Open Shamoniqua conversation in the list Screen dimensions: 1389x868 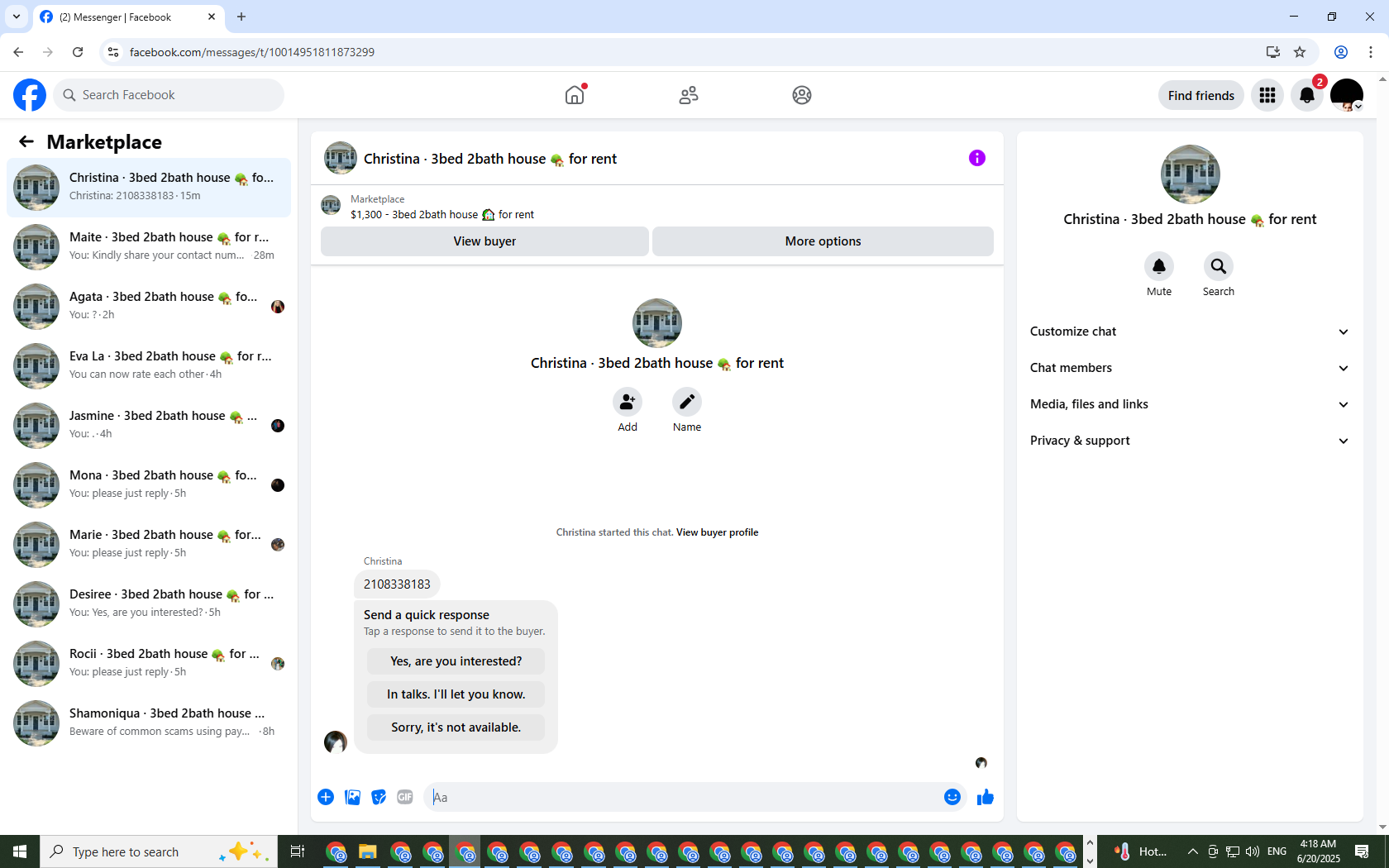coord(149,723)
